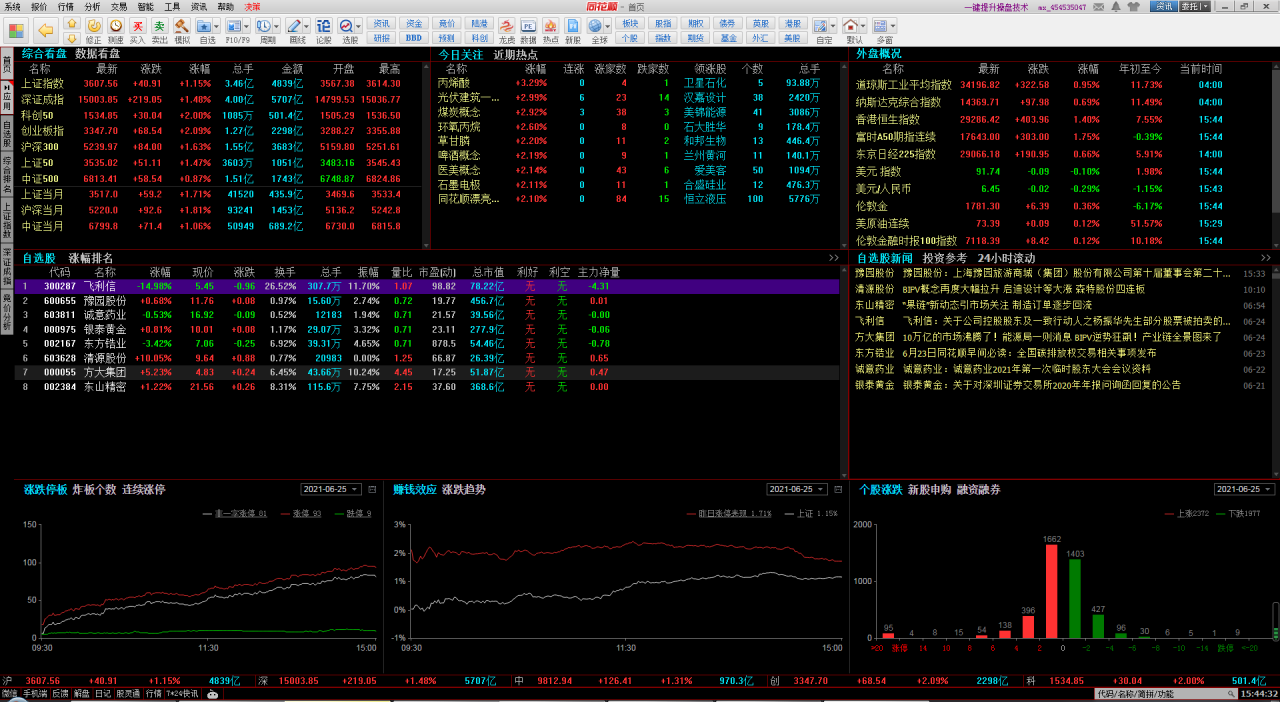The height and width of the screenshot is (702, 1280).
Task: Switch to the 近期热点 tab
Action: point(515,54)
